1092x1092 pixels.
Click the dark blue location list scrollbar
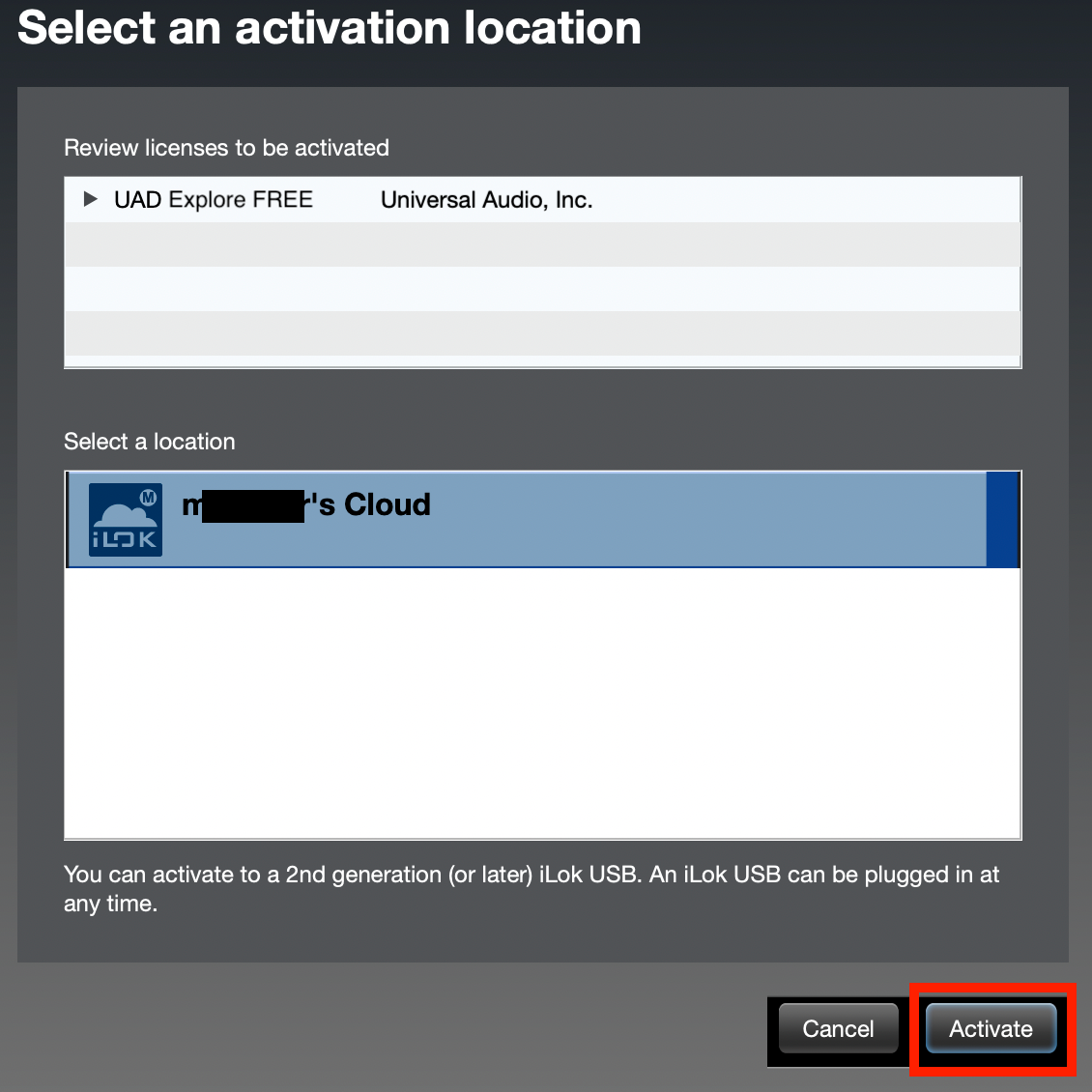(1003, 519)
